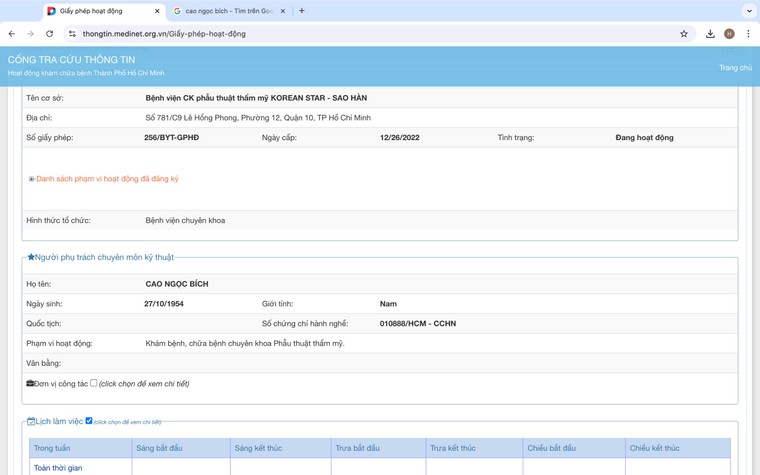Click the browser back arrow
This screenshot has width=760, height=475.
(x=12, y=34)
